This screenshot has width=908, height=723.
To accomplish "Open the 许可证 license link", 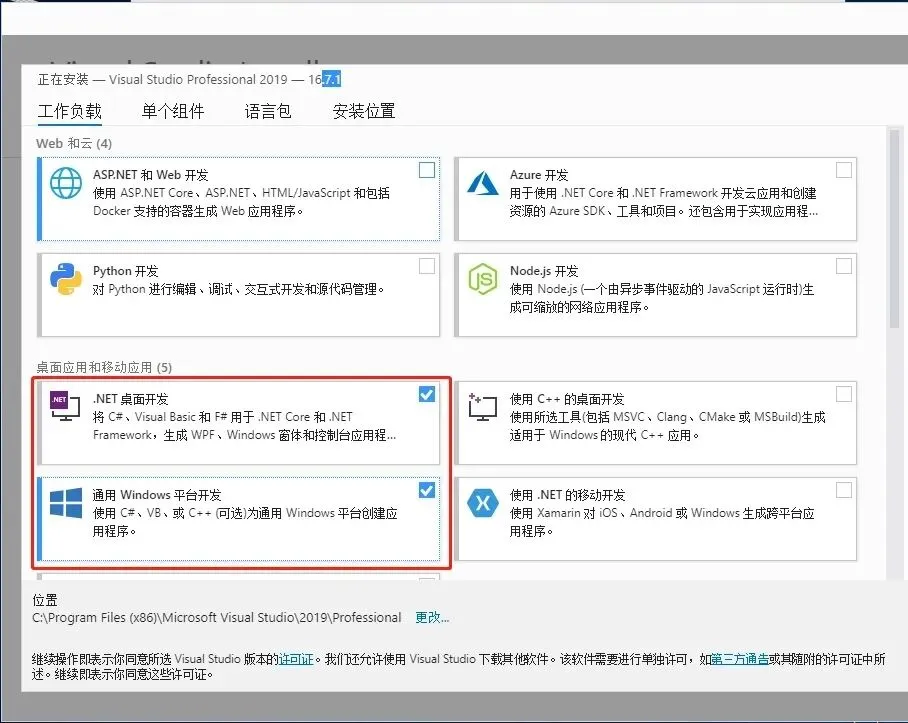I will tap(296, 659).
